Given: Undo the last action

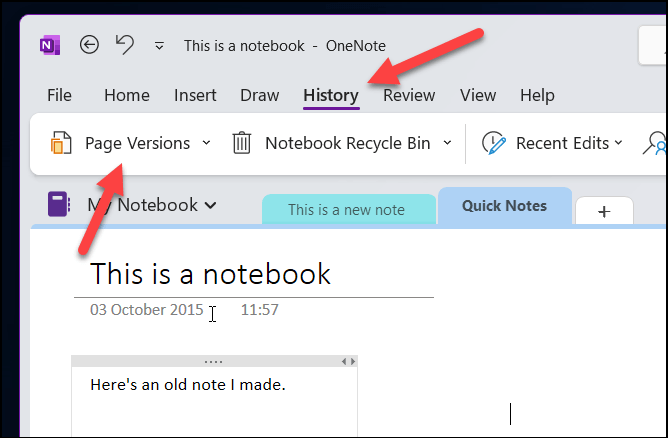Looking at the screenshot, I should (125, 45).
